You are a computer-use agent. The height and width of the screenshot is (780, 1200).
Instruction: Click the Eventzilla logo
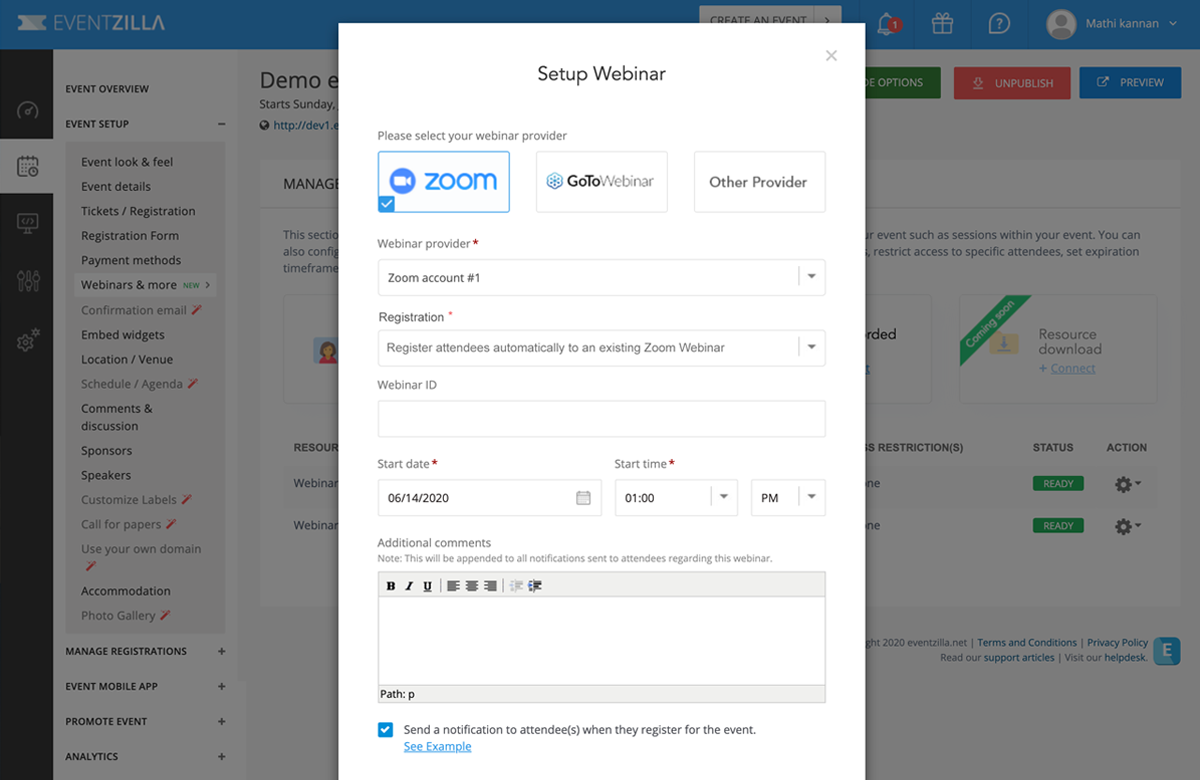coord(91,22)
